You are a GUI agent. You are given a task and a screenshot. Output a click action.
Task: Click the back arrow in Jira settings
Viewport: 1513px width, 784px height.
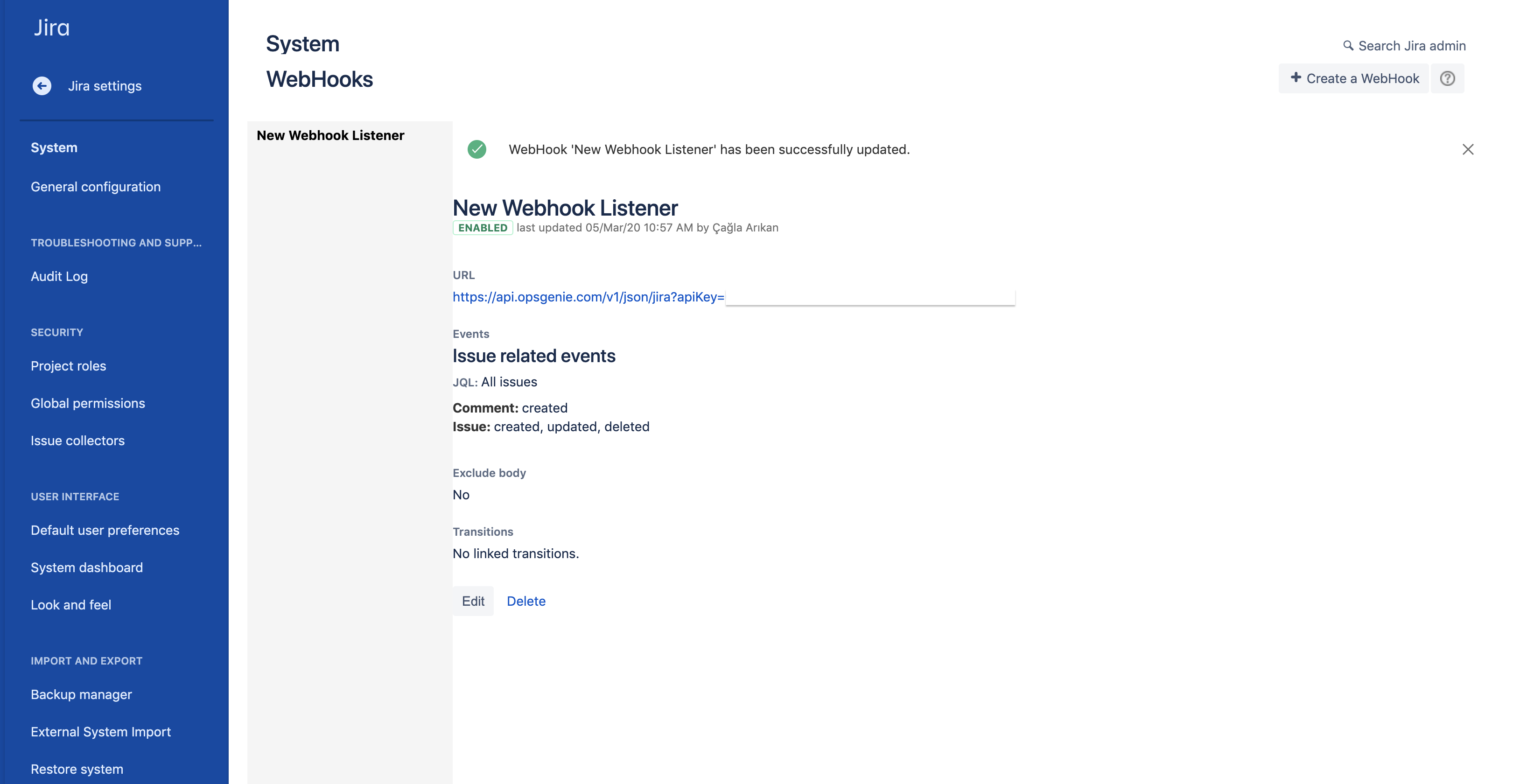point(42,85)
